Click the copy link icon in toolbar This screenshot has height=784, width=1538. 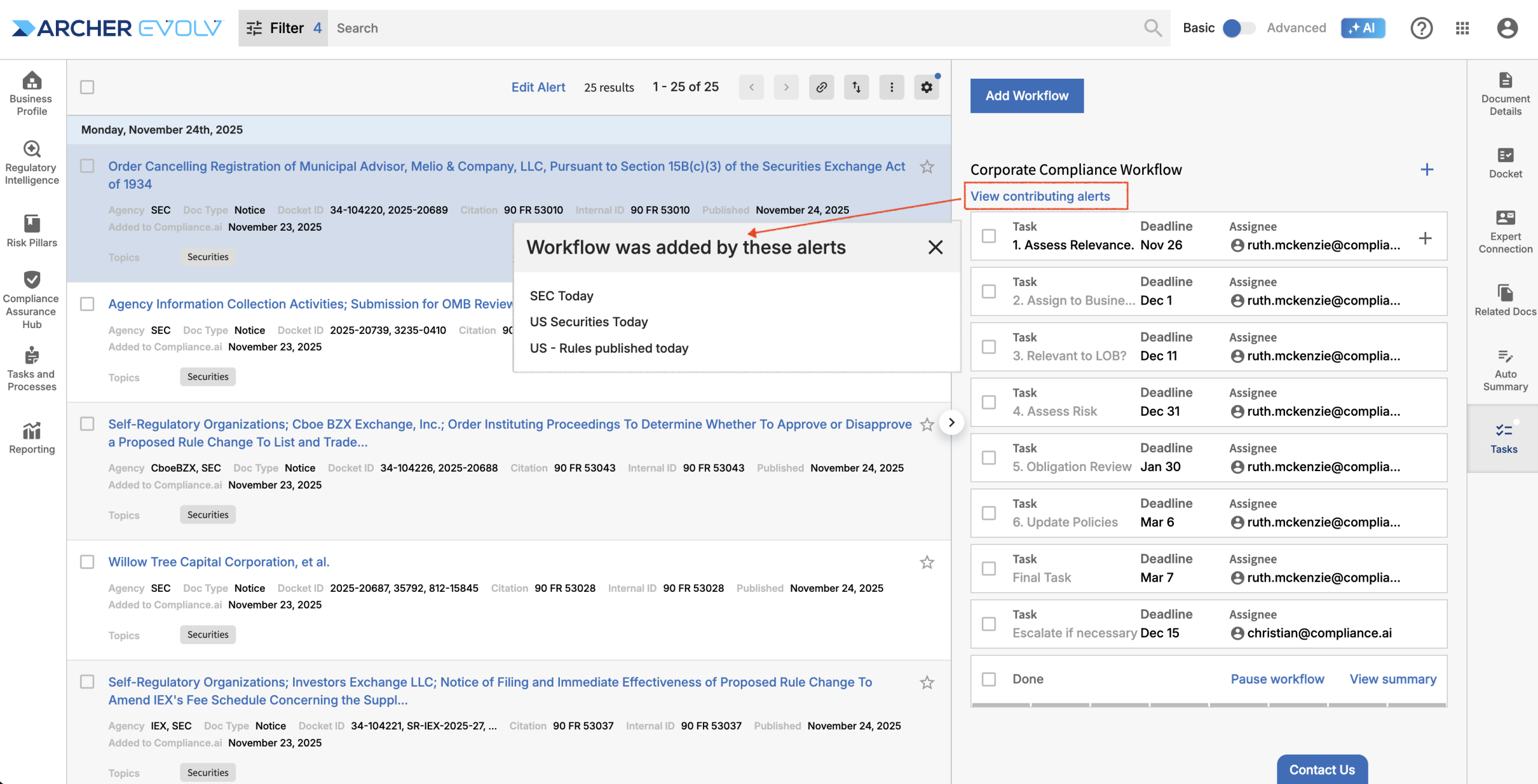(x=821, y=87)
